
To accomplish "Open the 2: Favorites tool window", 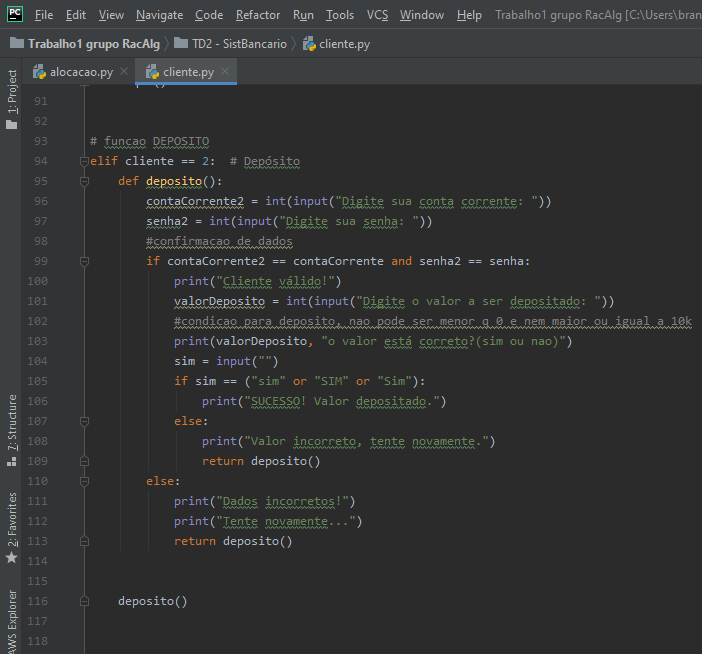I will (12, 520).
